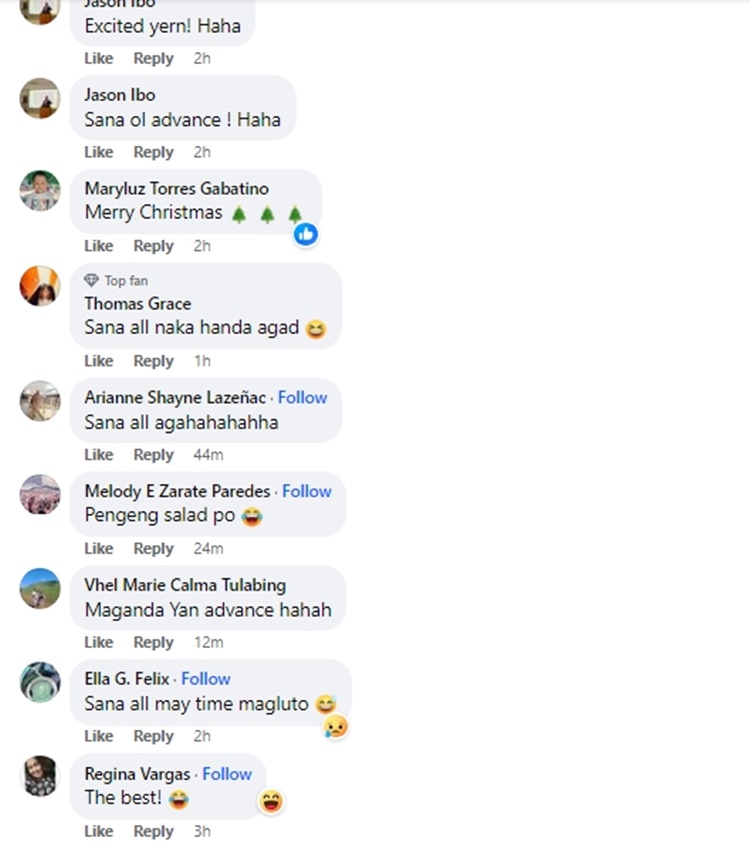Click the crying reaction on Ella G. Felix's comment
The image size is (750, 844).
click(x=335, y=727)
